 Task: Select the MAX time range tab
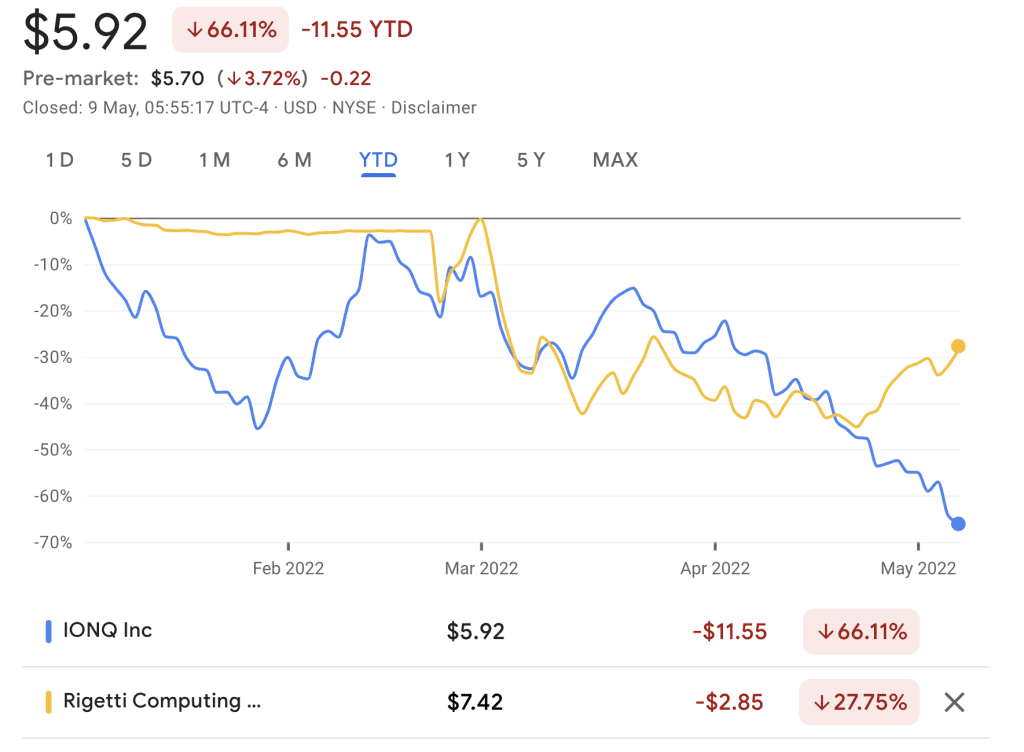[615, 160]
